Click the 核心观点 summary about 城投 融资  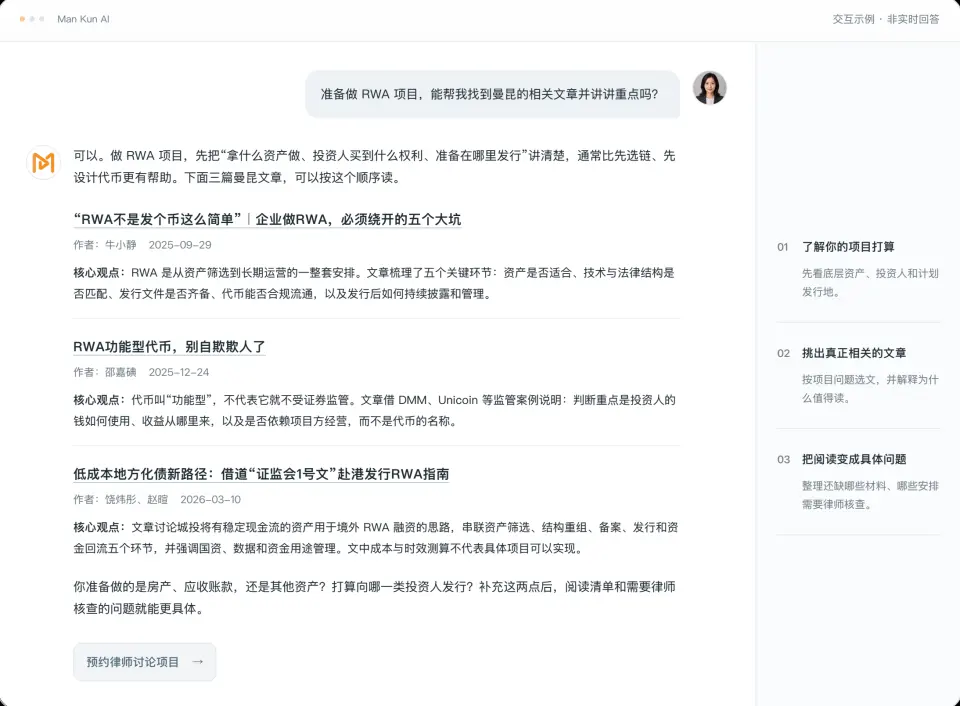click(x=376, y=538)
